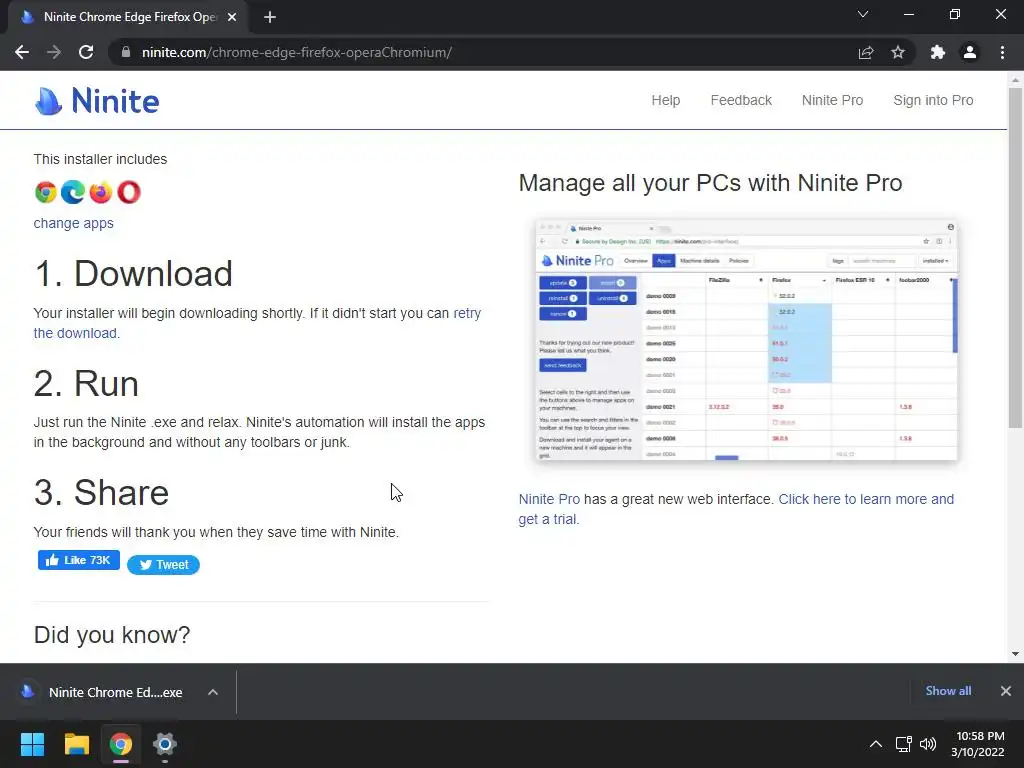Click the change apps link

click(x=74, y=223)
